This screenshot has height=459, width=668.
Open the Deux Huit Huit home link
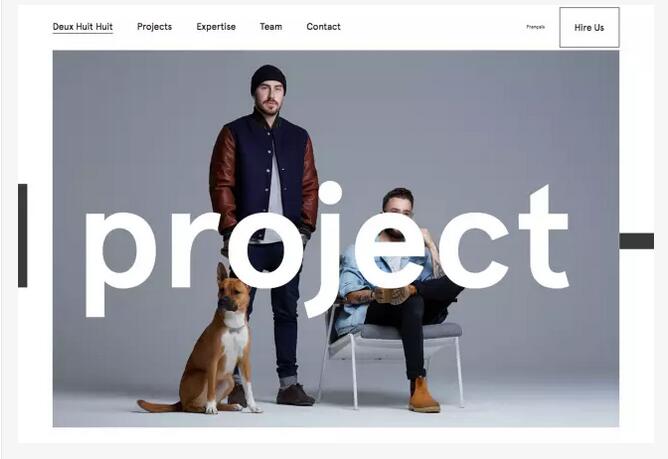coord(83,27)
